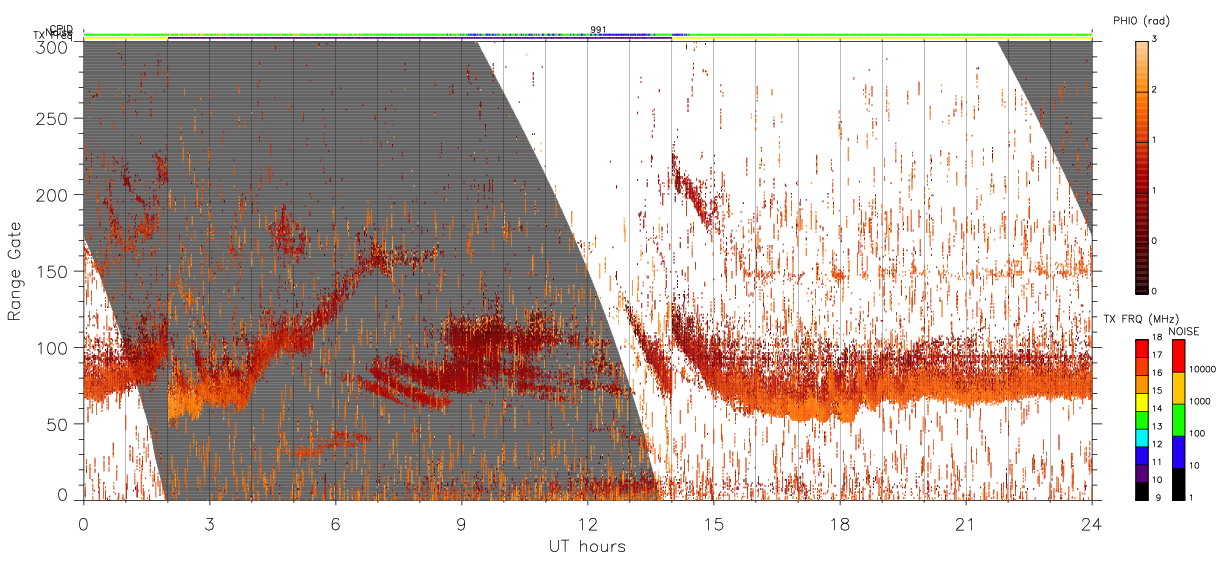Click the 3 tick on the UT hours axis
The width and height of the screenshot is (1228, 567).
point(209,524)
